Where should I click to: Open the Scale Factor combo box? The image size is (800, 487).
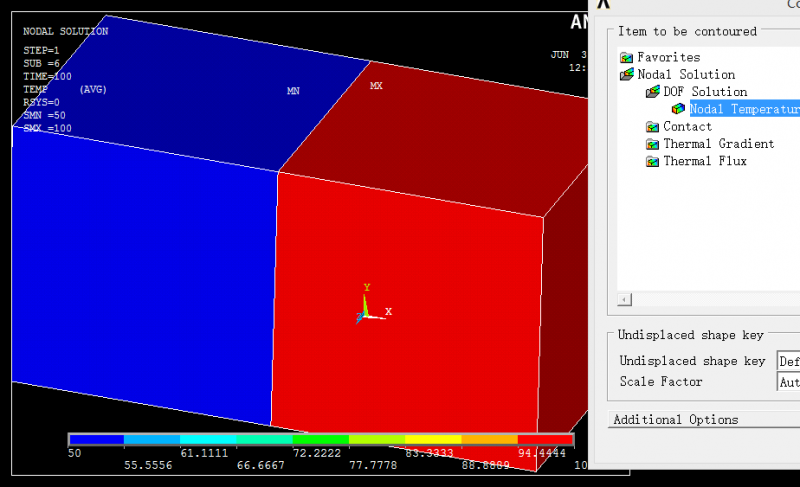point(789,381)
